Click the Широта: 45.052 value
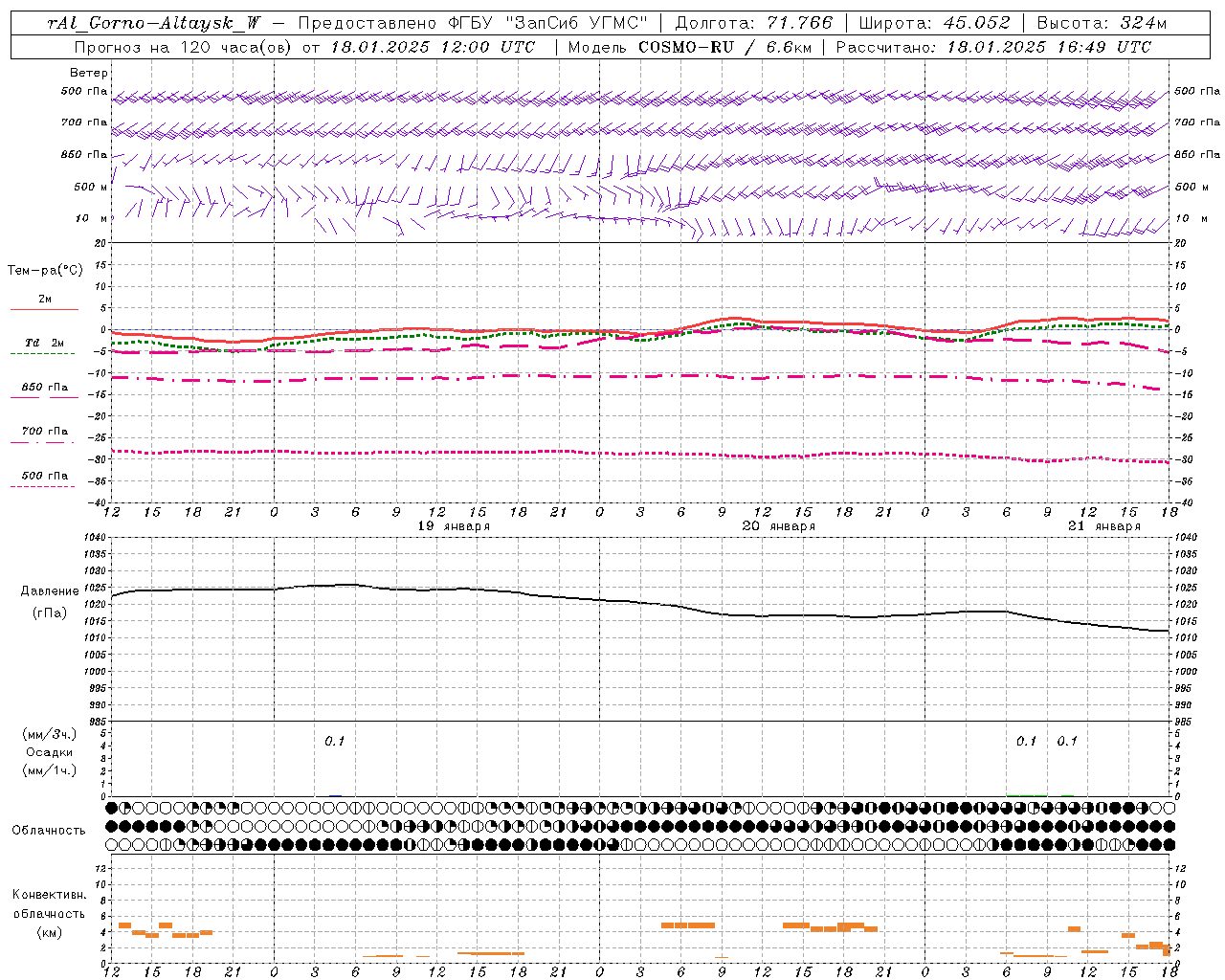1225x980 pixels. point(934,24)
